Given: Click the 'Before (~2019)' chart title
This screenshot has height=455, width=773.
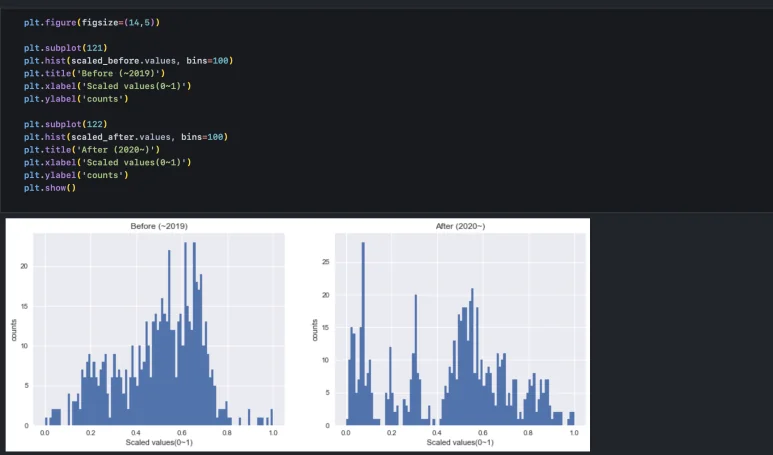Looking at the screenshot, I should pyautogui.click(x=159, y=227).
